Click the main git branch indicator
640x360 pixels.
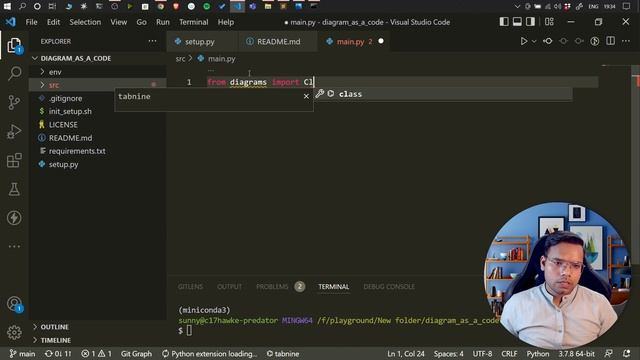coord(22,353)
